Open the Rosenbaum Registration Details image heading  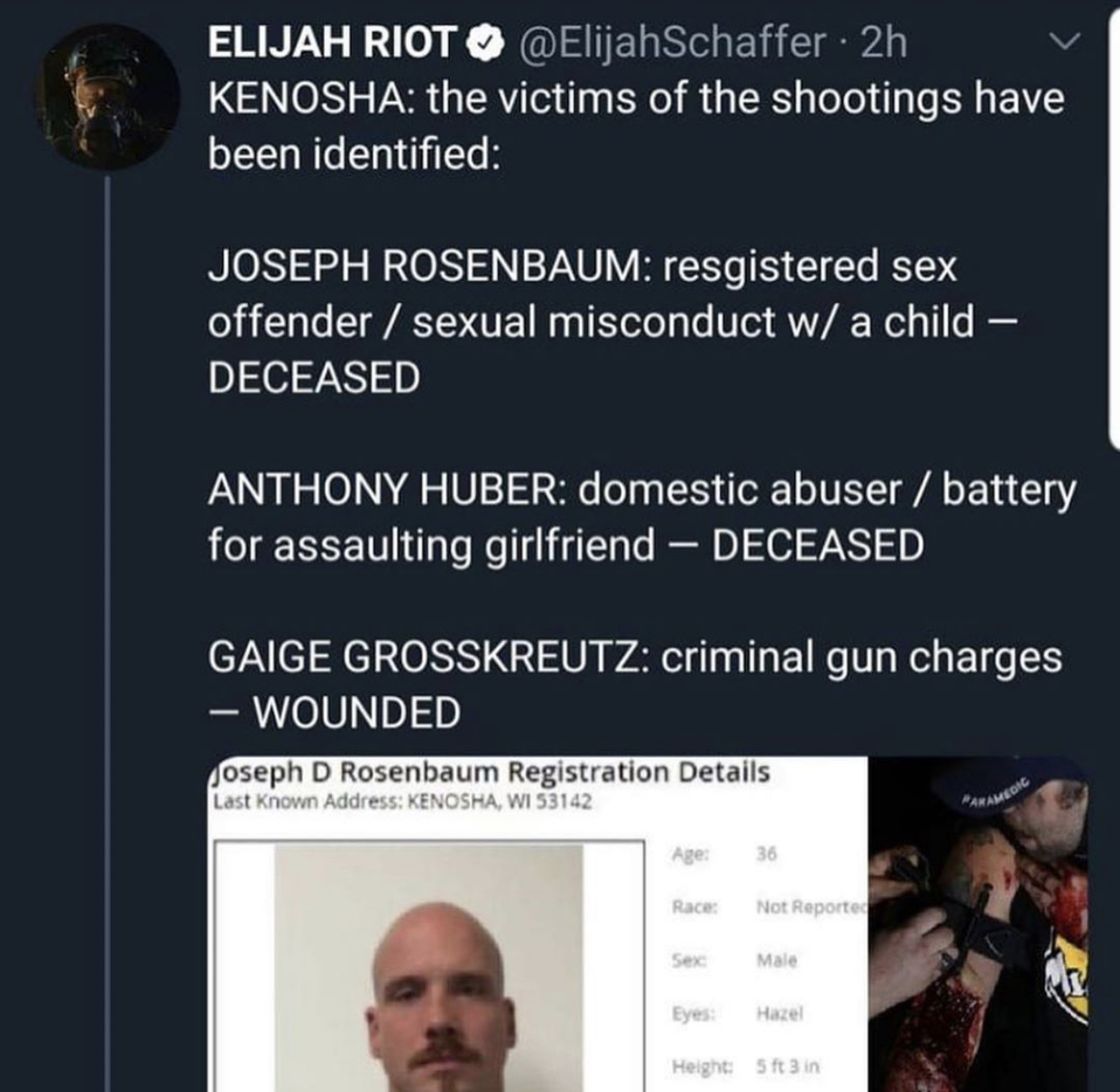pos(491,773)
